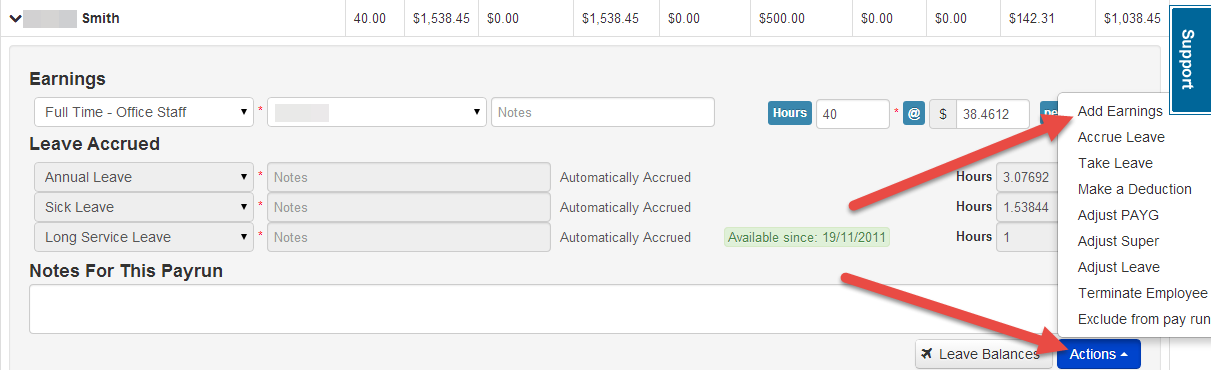The width and height of the screenshot is (1211, 370).
Task: Open the Annual Leave type dropdown
Action: (x=143, y=177)
